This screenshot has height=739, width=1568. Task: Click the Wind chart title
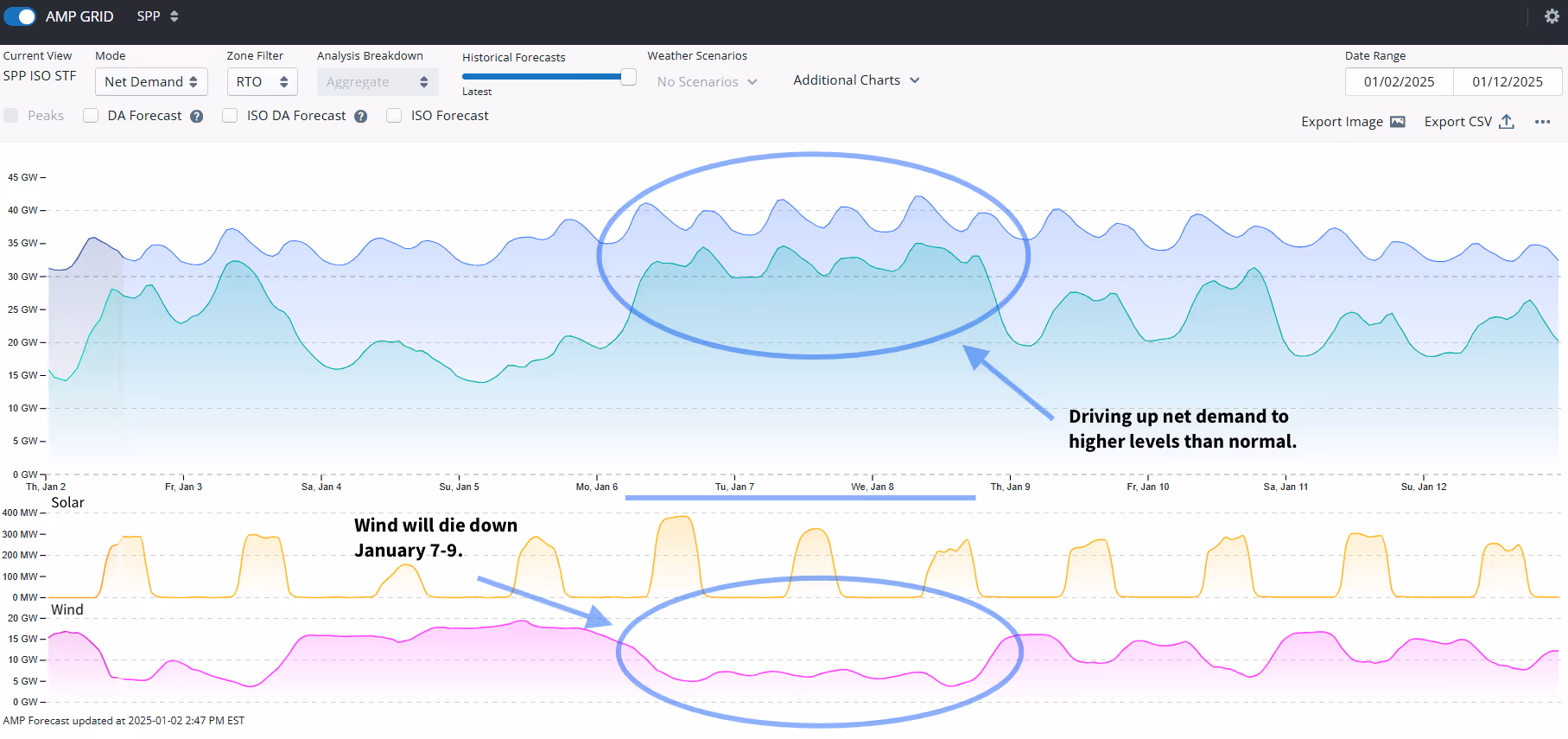67,610
